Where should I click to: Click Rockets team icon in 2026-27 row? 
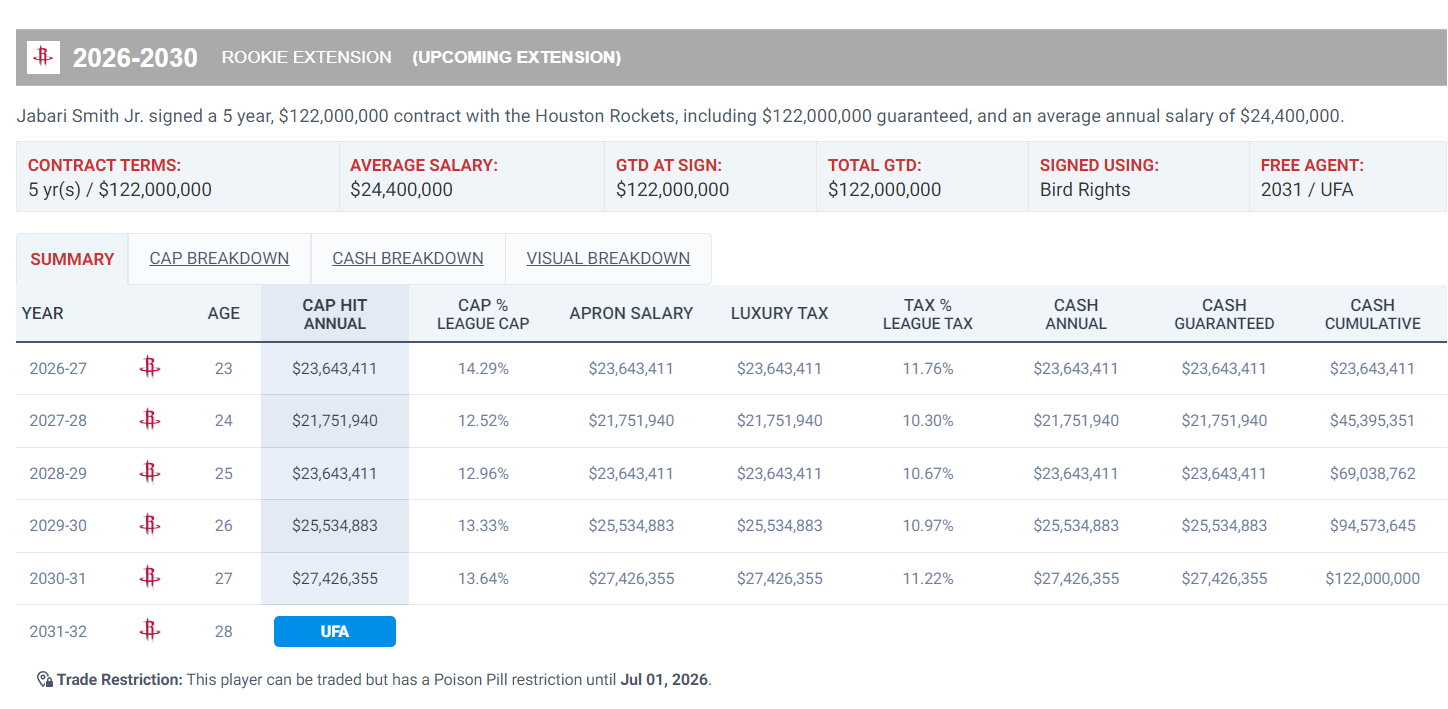click(149, 368)
